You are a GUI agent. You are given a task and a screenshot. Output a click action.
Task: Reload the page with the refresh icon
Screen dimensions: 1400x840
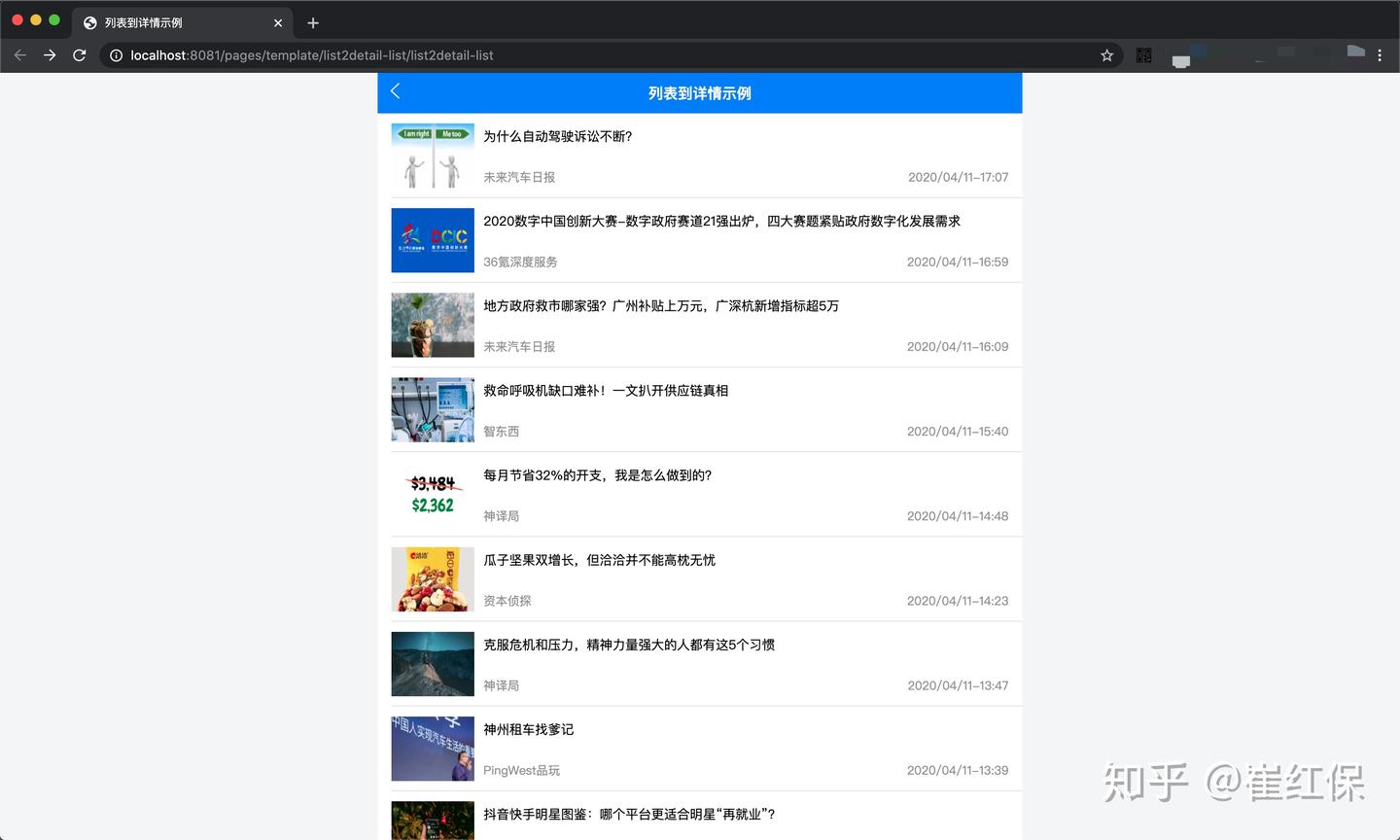pos(79,55)
